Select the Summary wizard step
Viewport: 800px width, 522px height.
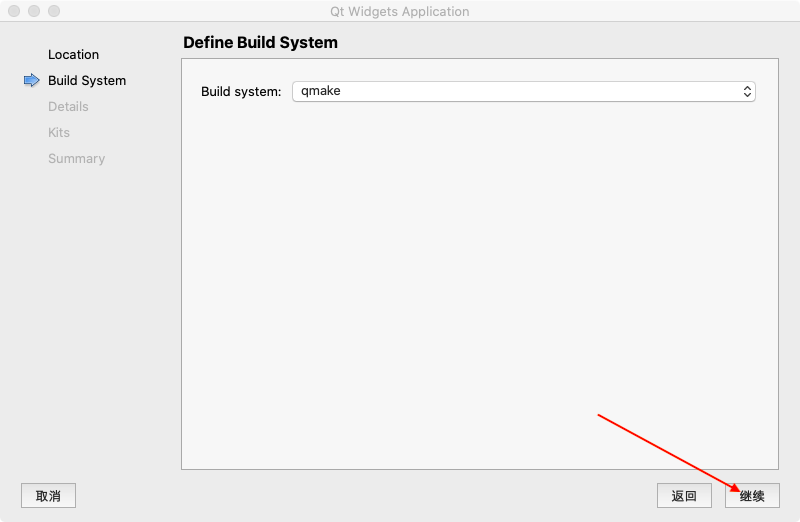coord(77,159)
